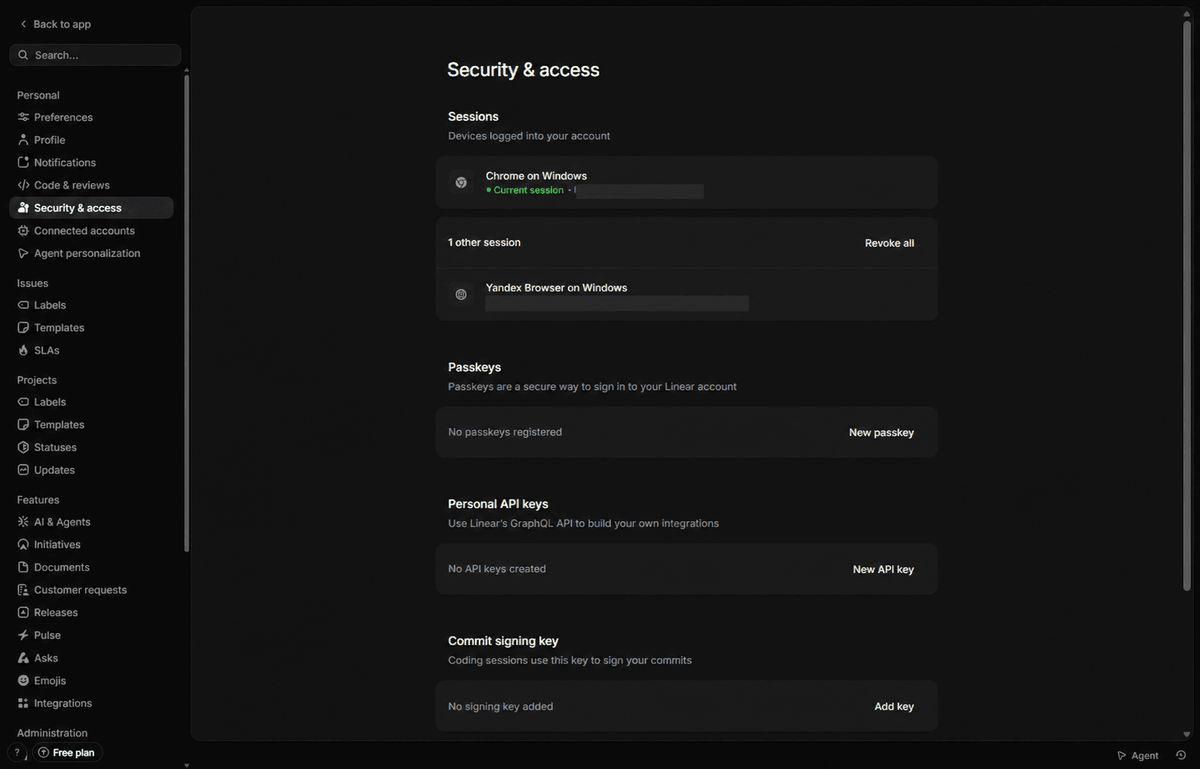1200x769 pixels.
Task: Click the Free plan badge
Action: [x=67, y=752]
